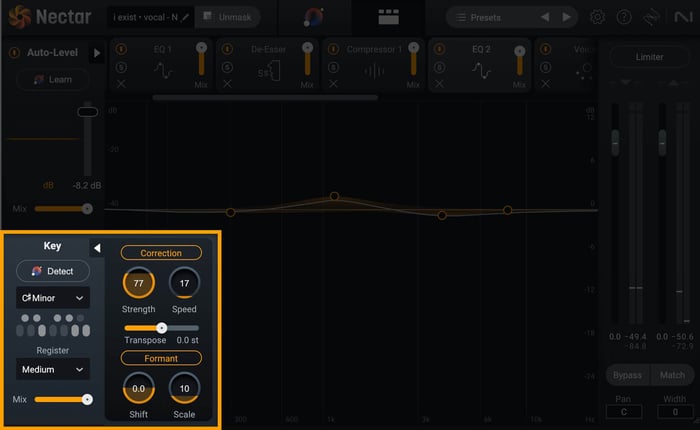Click the Key panel Mix slider handle
The image size is (700, 430).
pyautogui.click(x=88, y=399)
